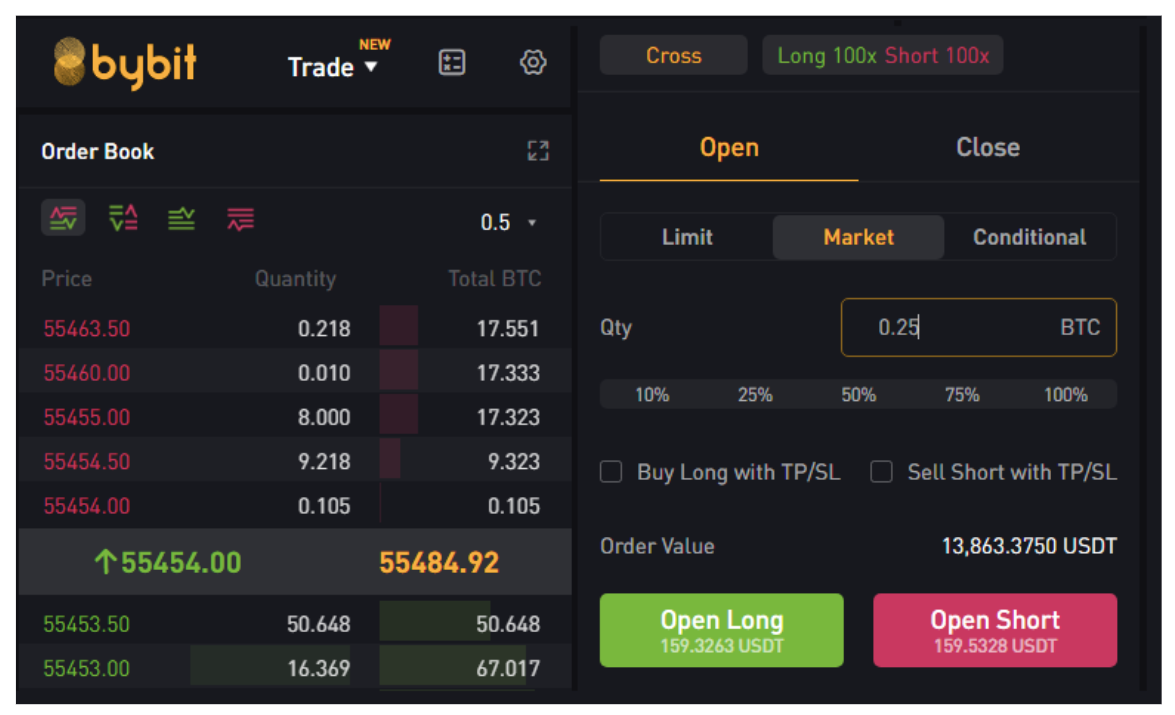Viewport: 1175px width, 715px height.
Task: Open the order list icon next to Trade
Action: click(452, 63)
